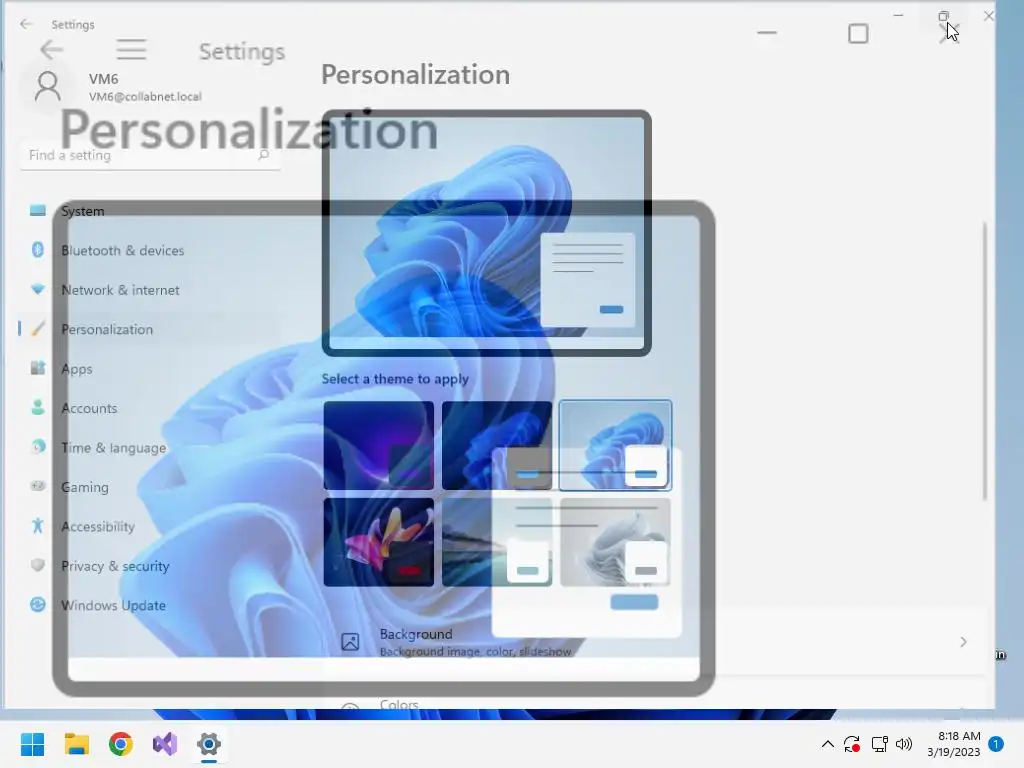1024x768 pixels.
Task: Select Personalization in the sidebar
Action: (149, 329)
